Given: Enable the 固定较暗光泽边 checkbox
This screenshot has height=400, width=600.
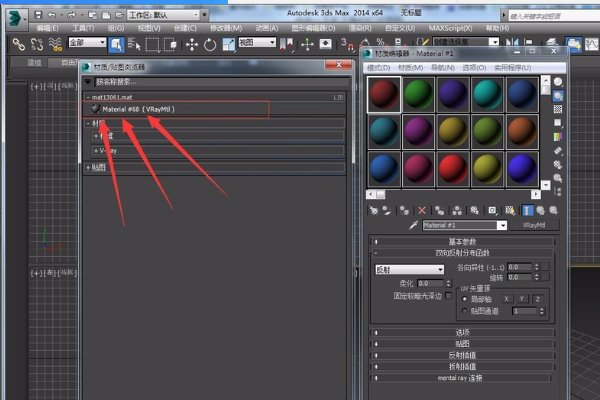Looking at the screenshot, I should pyautogui.click(x=448, y=296).
